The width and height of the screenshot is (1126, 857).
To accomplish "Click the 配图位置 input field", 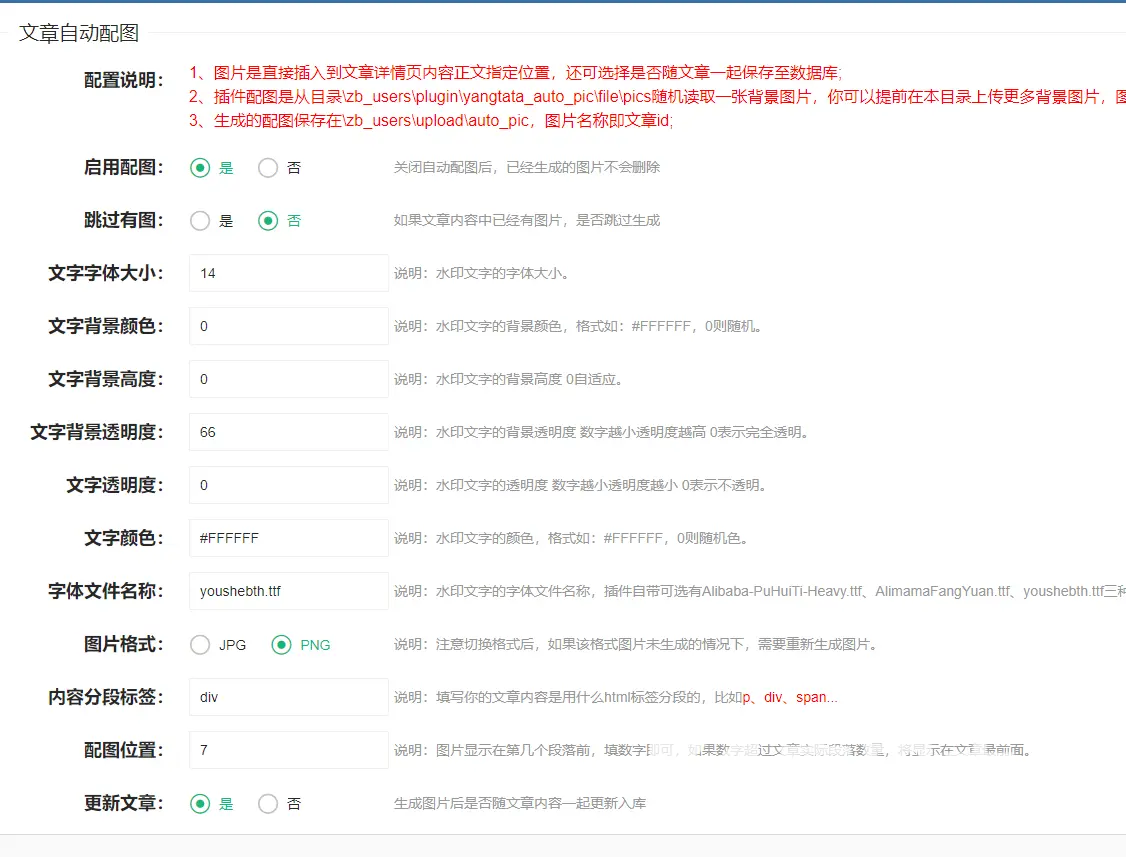I will coord(289,750).
